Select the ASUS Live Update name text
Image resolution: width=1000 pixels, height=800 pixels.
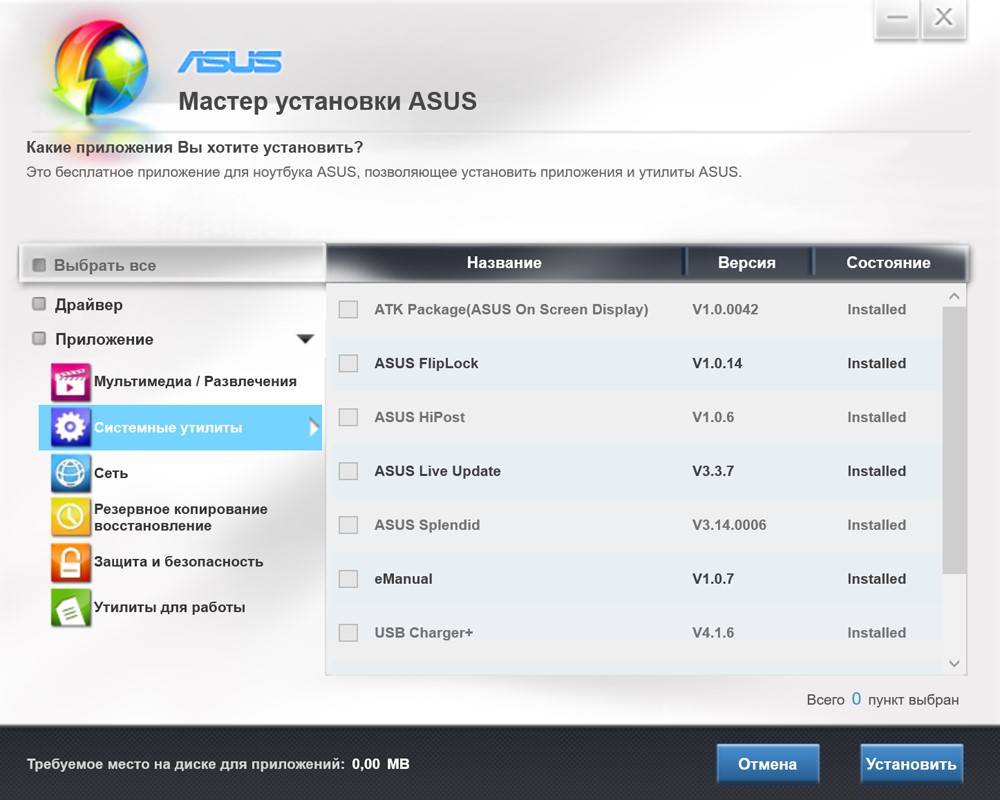(438, 471)
